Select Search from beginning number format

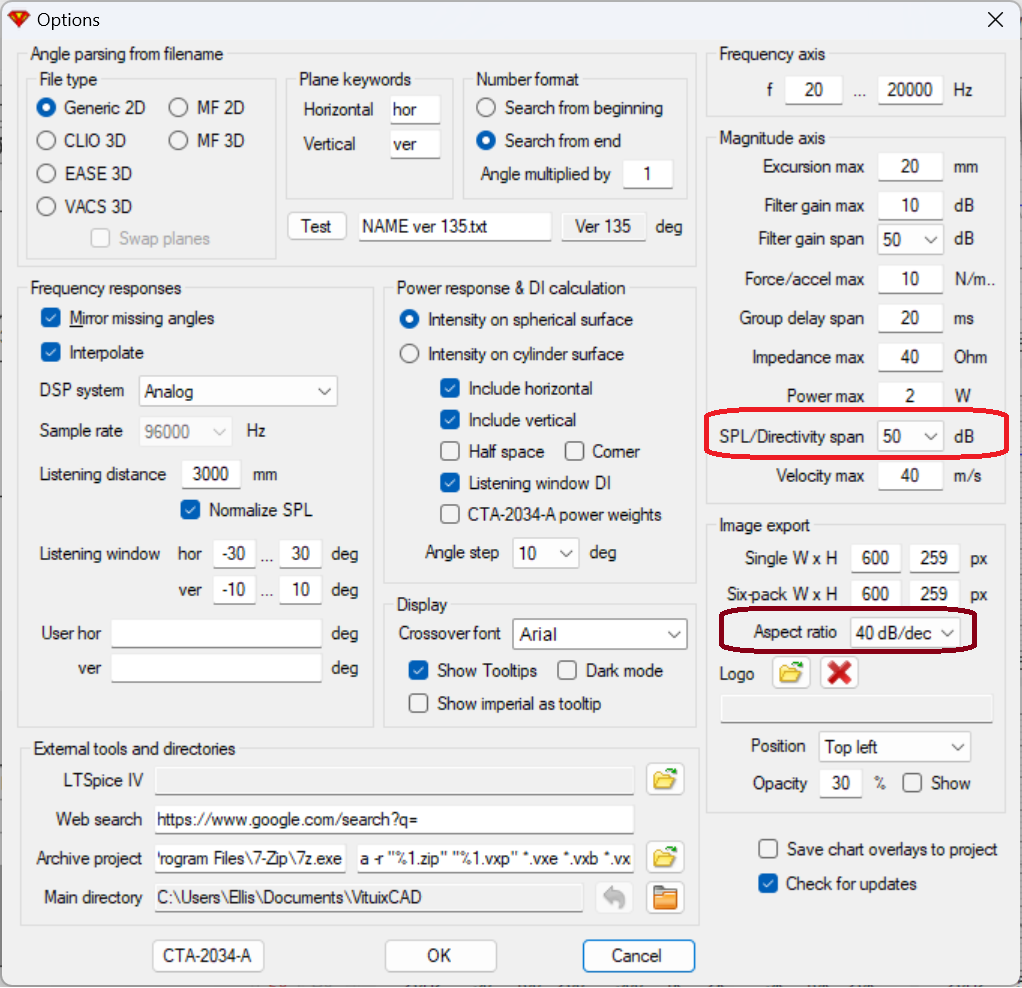click(486, 108)
